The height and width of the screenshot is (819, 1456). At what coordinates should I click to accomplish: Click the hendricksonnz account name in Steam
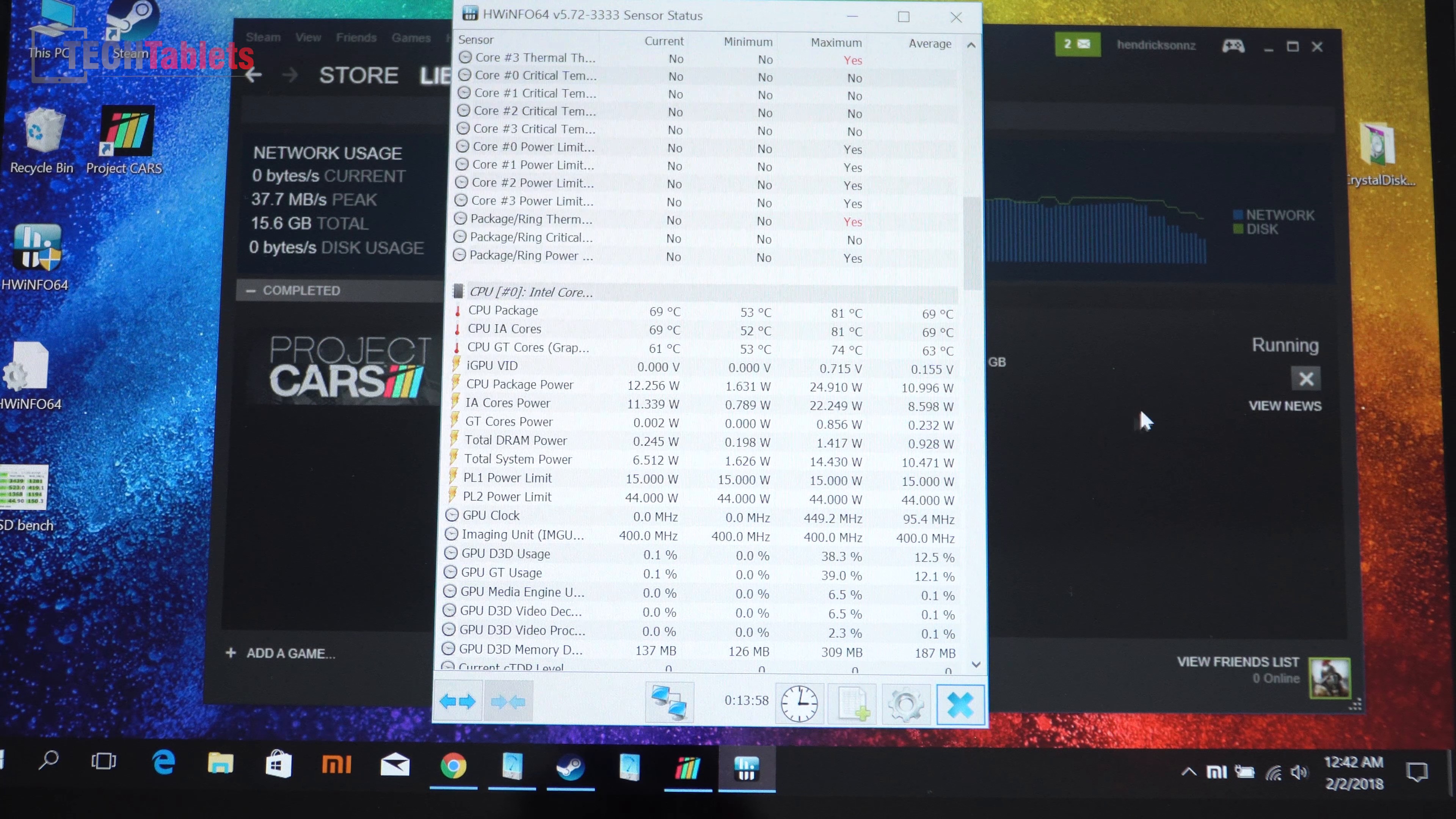point(1156,45)
